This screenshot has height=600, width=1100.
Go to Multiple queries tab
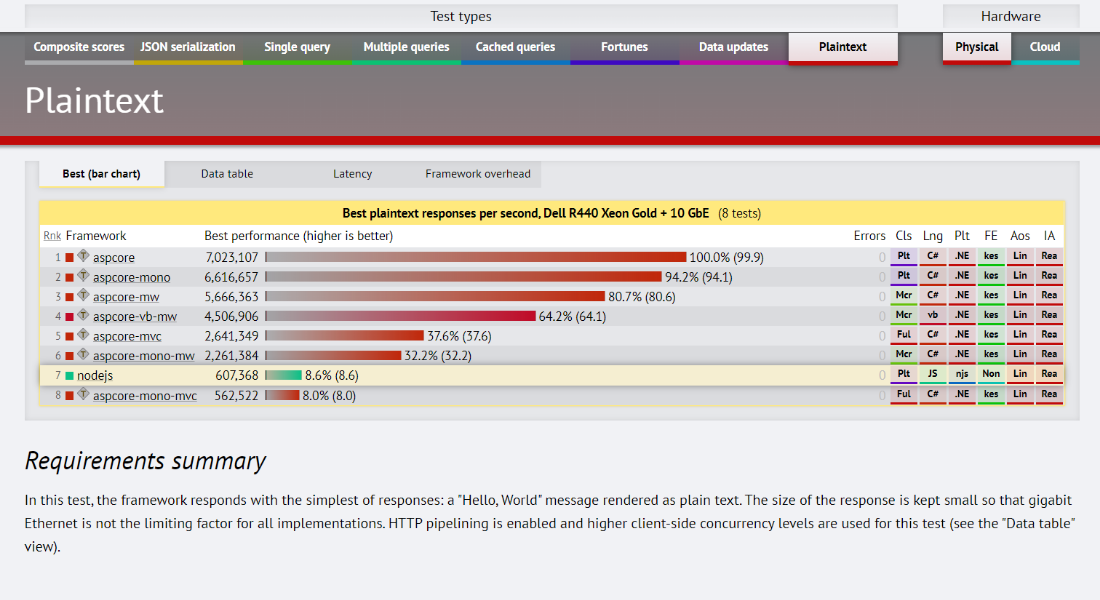pyautogui.click(x=406, y=48)
